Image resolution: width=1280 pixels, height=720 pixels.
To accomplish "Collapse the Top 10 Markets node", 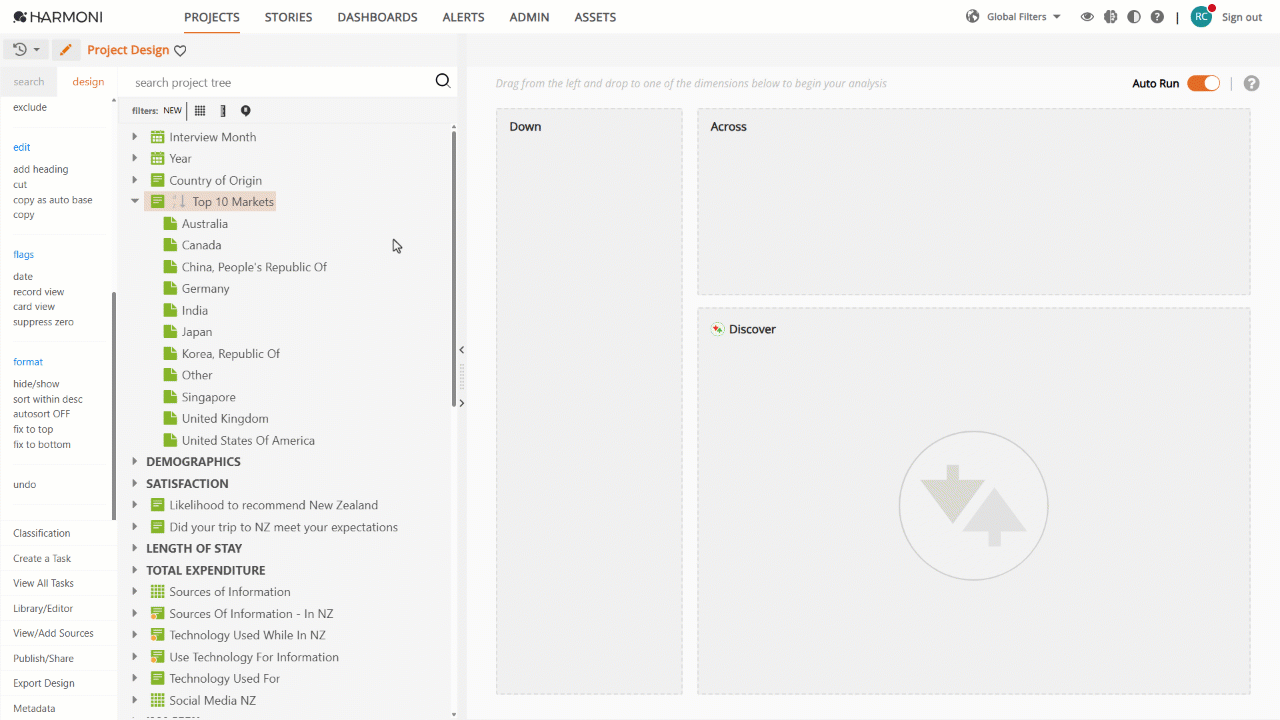I will (x=135, y=201).
